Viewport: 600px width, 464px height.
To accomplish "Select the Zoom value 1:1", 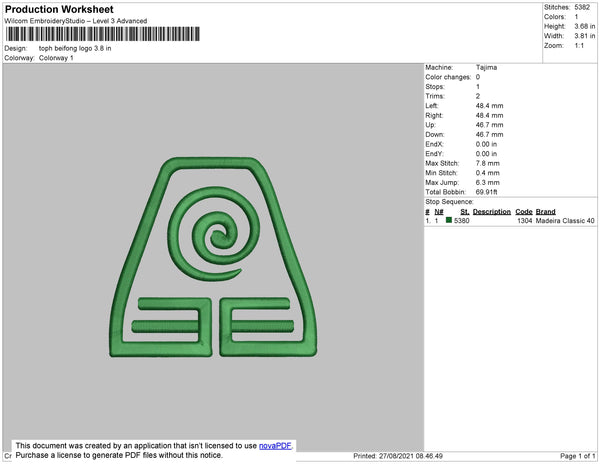I will coord(579,46).
